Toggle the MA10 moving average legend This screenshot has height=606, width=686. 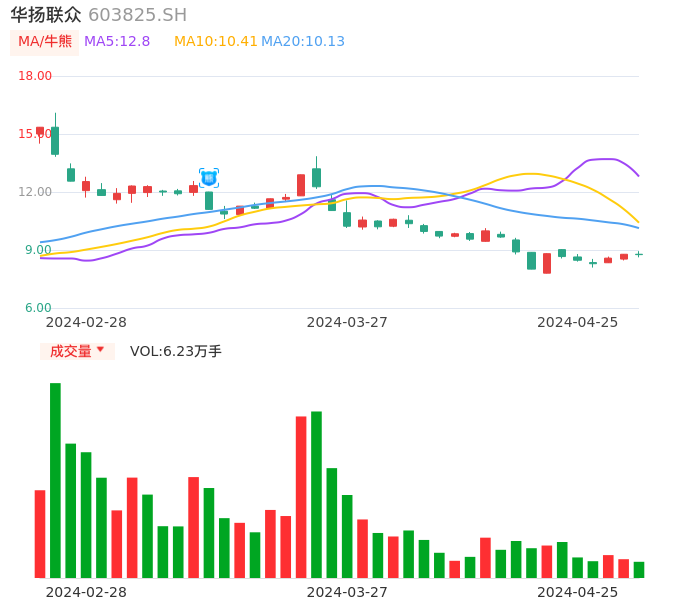[x=215, y=42]
